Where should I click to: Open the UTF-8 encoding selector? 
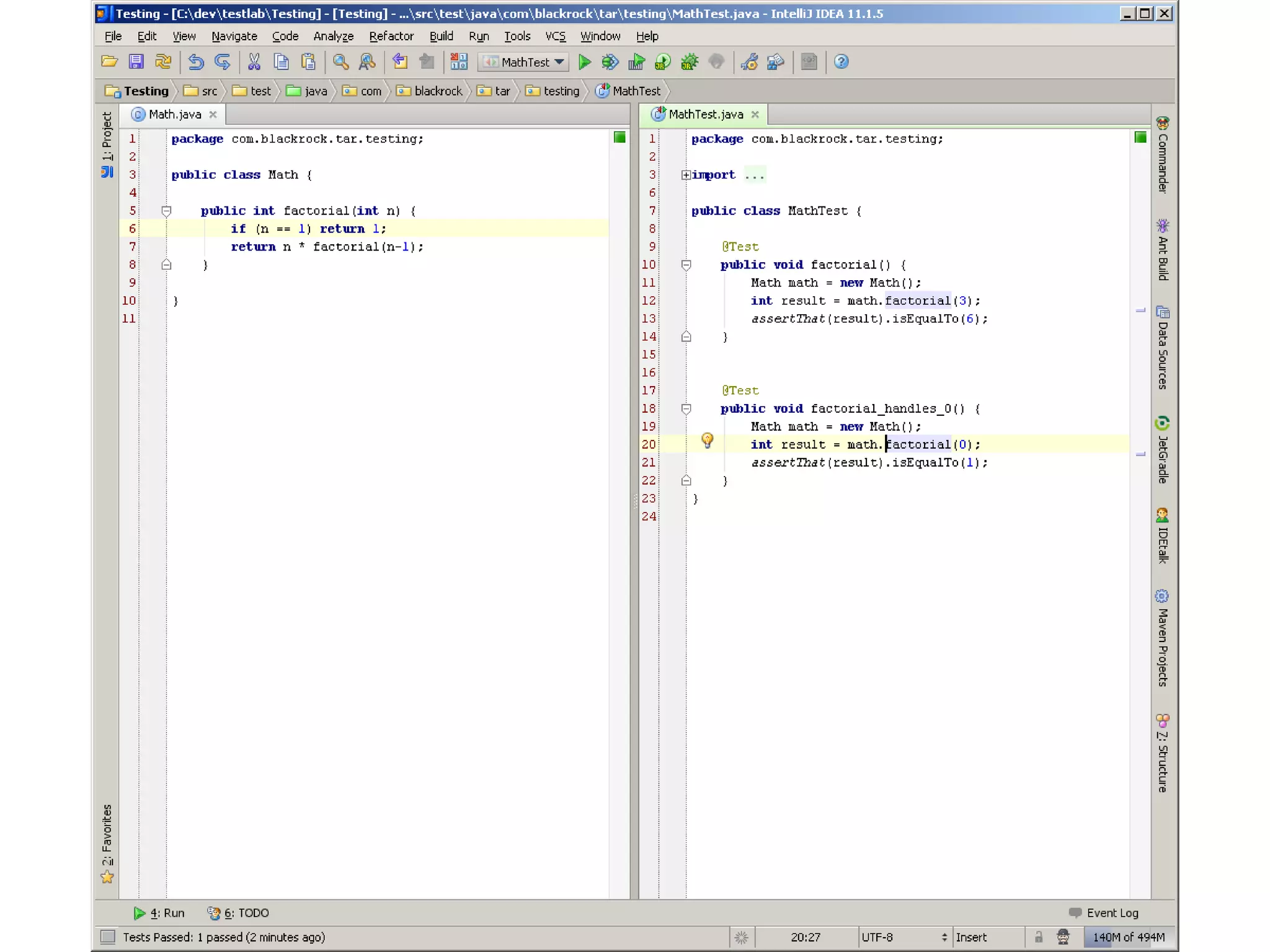tap(903, 937)
